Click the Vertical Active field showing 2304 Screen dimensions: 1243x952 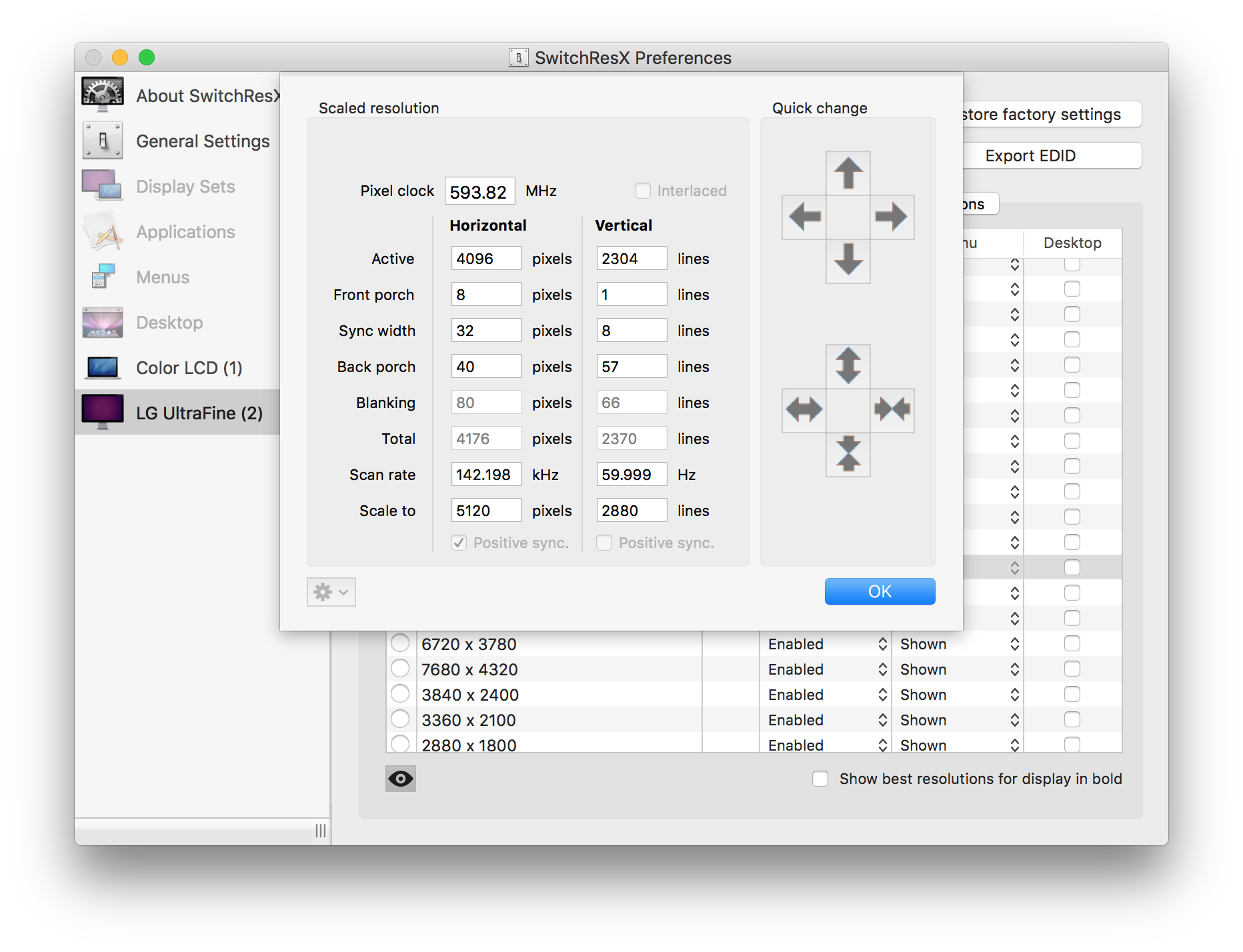632,258
